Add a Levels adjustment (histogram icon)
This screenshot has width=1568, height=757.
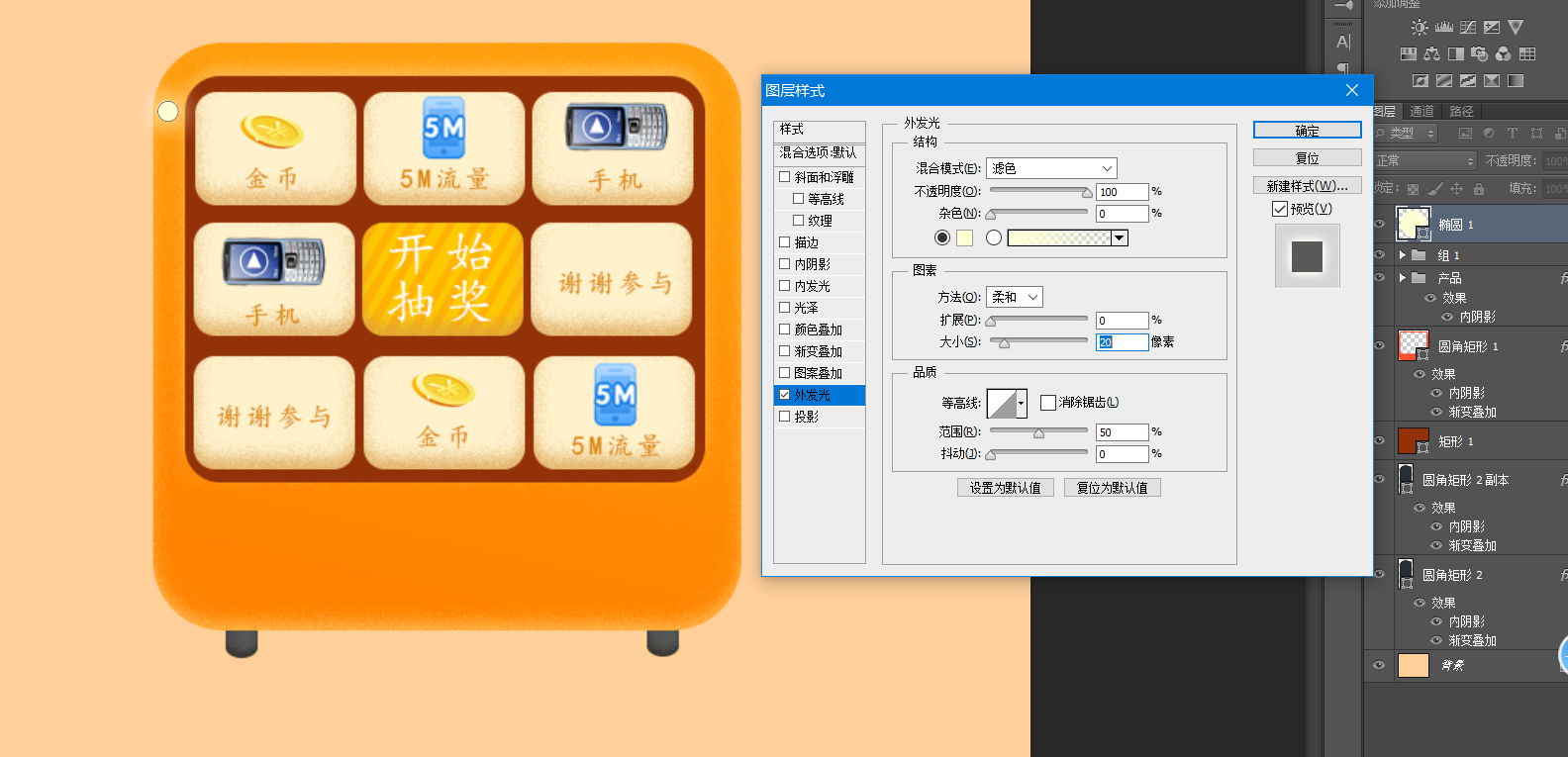click(x=1444, y=28)
